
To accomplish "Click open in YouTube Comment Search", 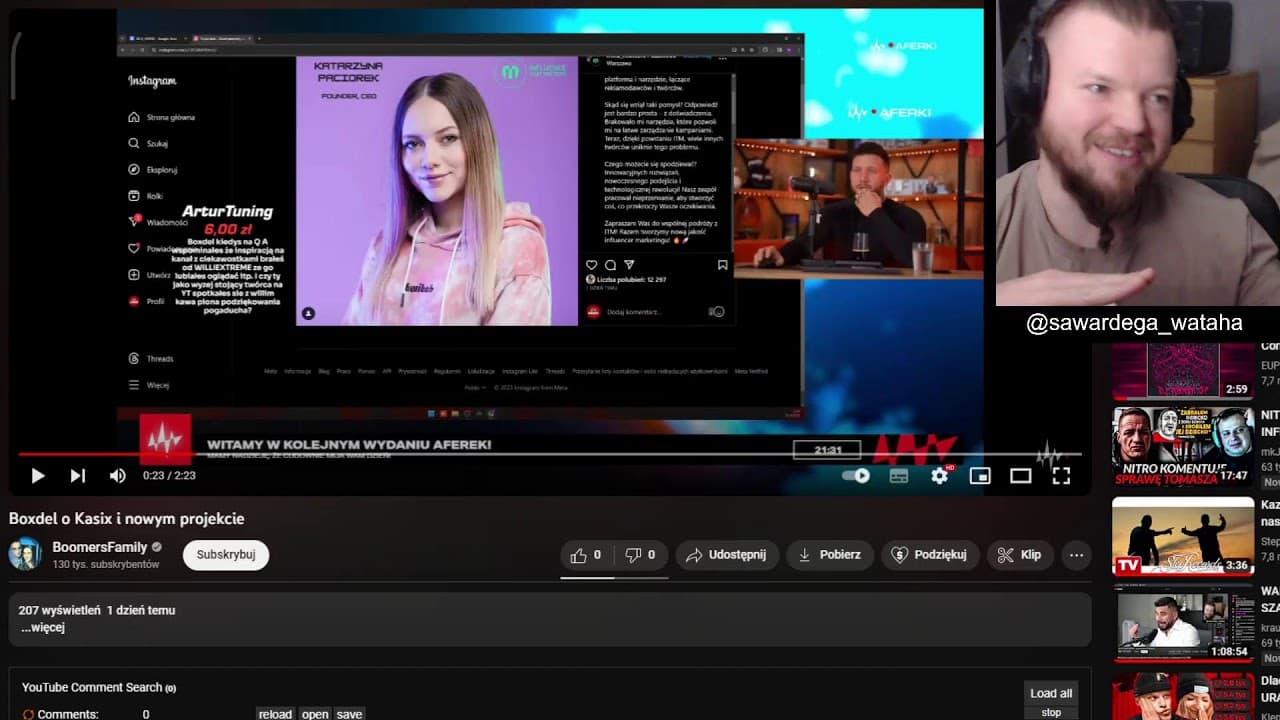I will (315, 714).
